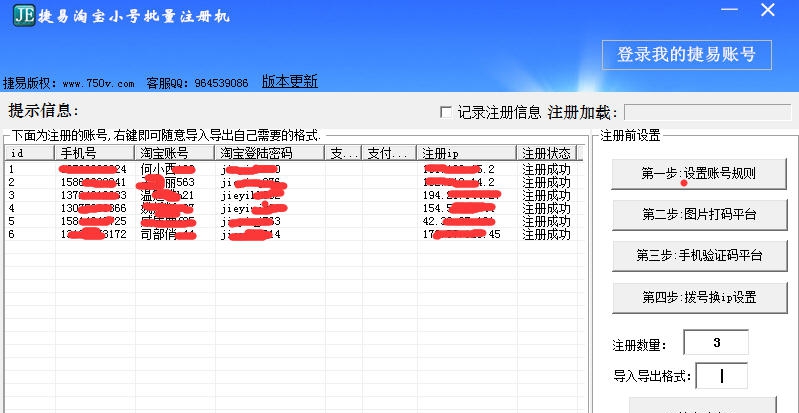
Task: Click the 注册状态 column header
Action: coord(546,152)
